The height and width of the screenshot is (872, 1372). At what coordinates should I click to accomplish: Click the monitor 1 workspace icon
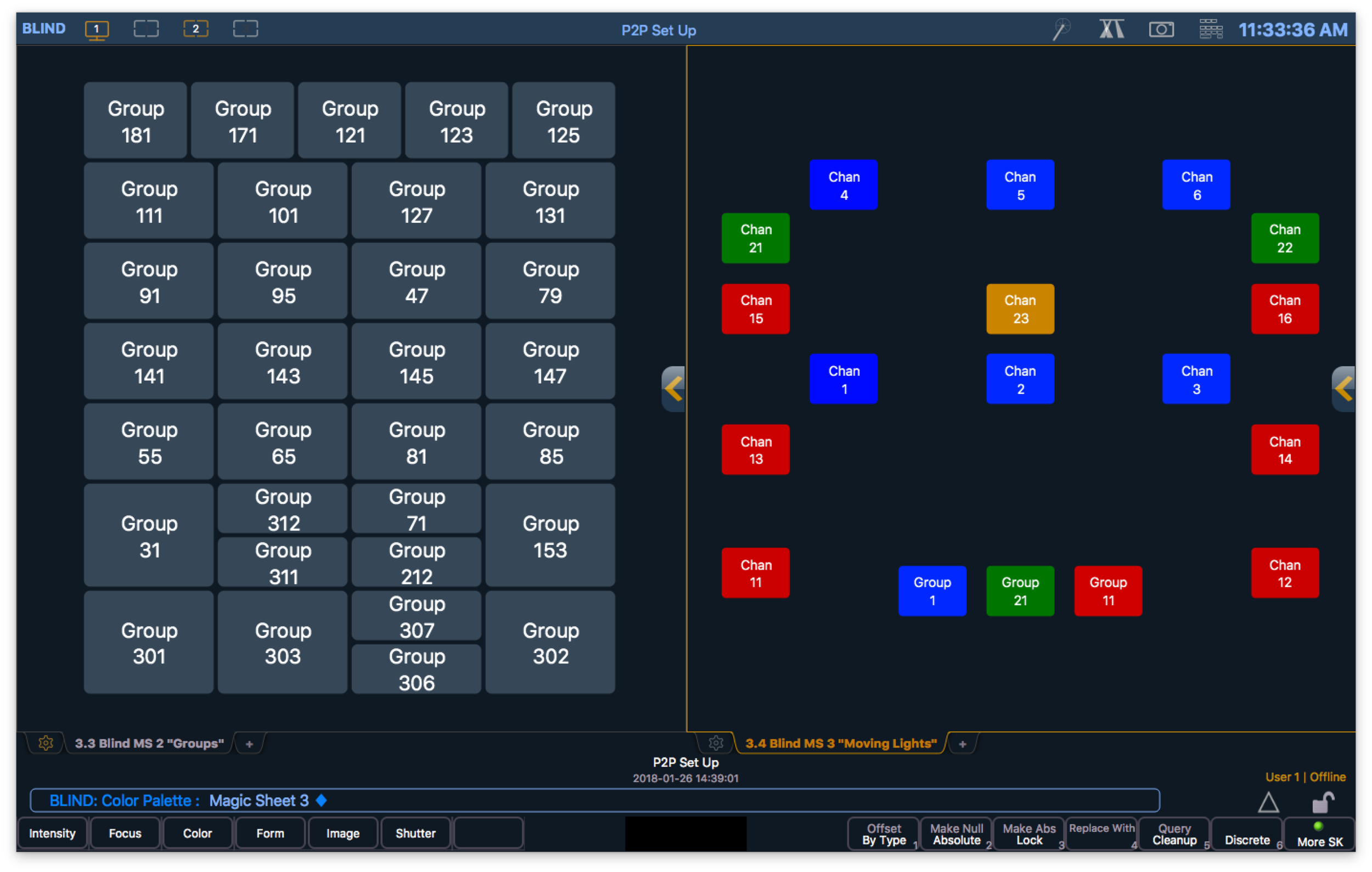pyautogui.click(x=97, y=30)
